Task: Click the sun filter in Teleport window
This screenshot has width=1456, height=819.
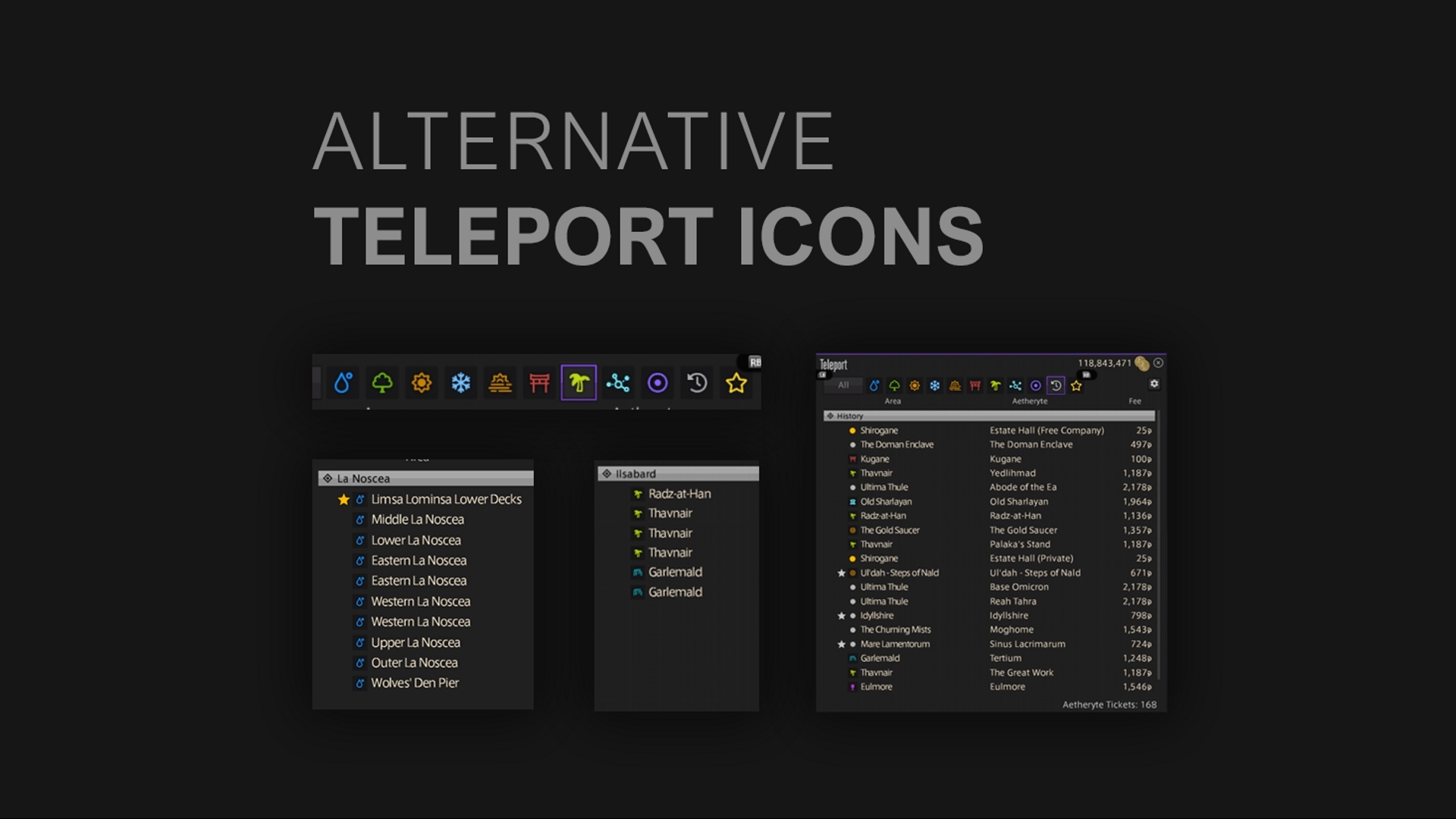Action: [x=915, y=385]
